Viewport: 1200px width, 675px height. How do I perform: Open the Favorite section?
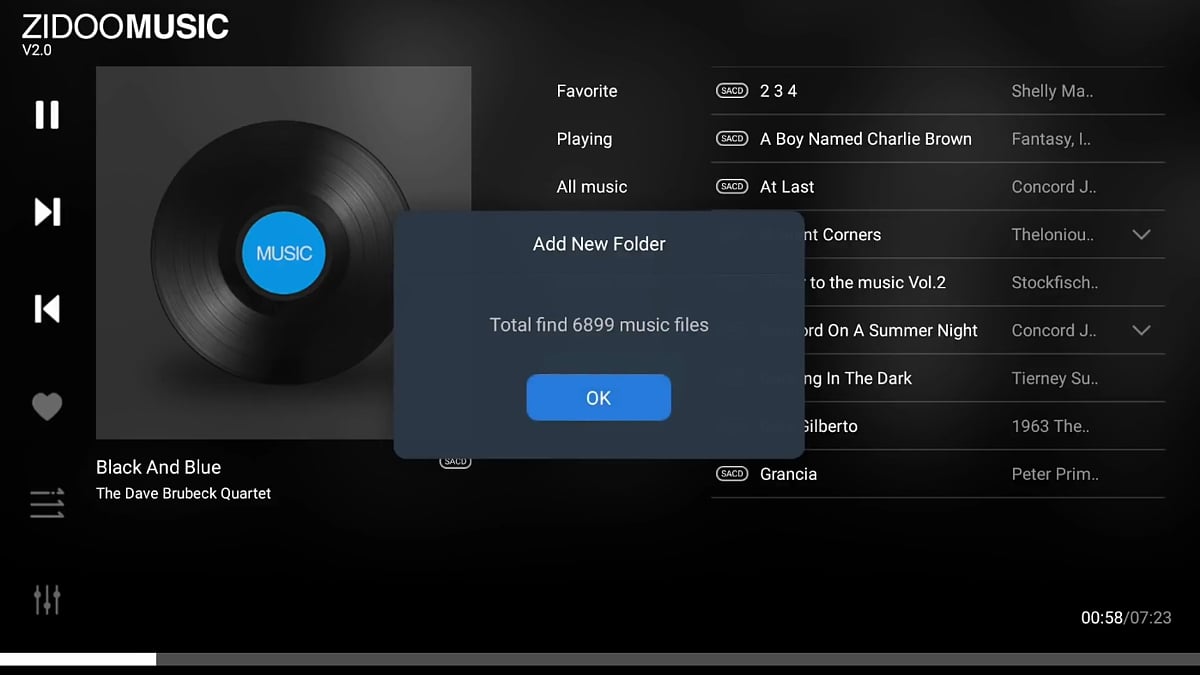tap(586, 90)
